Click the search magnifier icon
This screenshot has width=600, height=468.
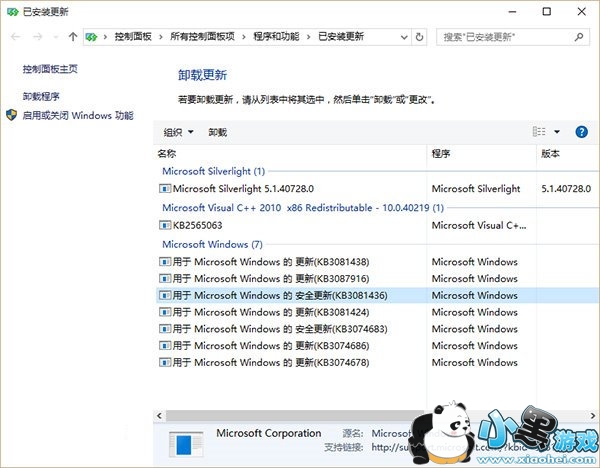pos(579,37)
